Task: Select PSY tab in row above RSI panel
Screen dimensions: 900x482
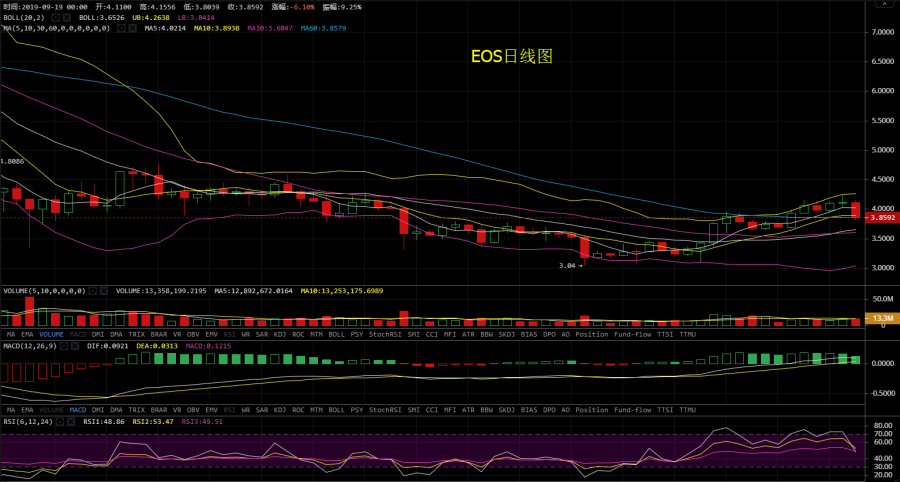Action: (357, 410)
